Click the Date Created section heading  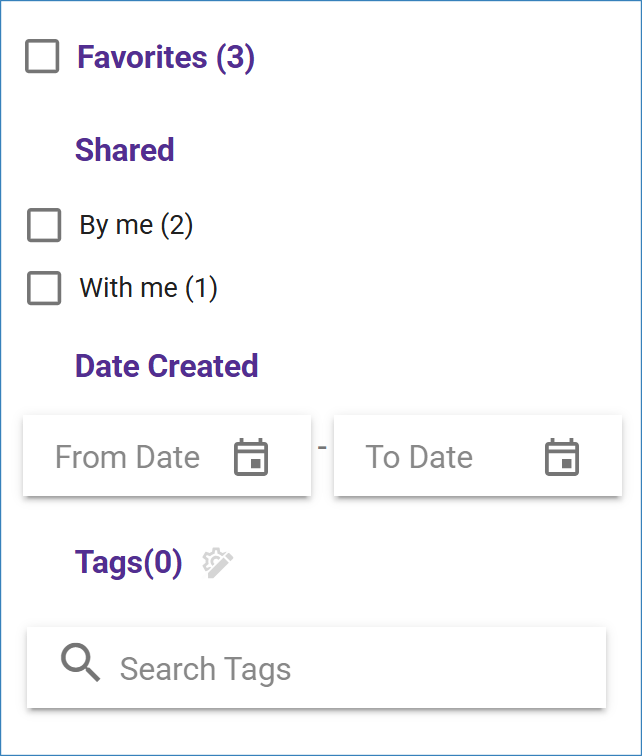[x=167, y=366]
